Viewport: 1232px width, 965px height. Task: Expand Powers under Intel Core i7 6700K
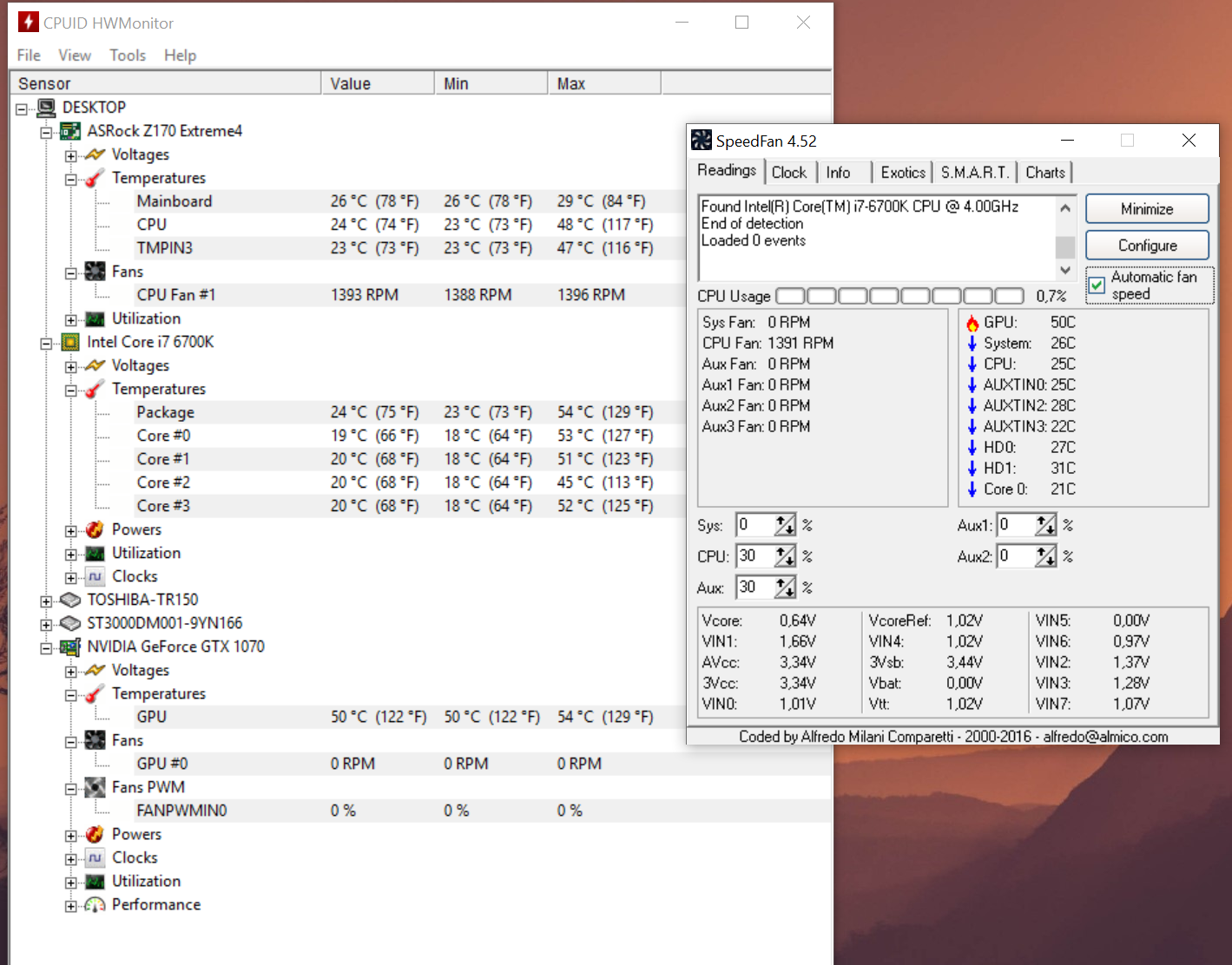point(70,531)
